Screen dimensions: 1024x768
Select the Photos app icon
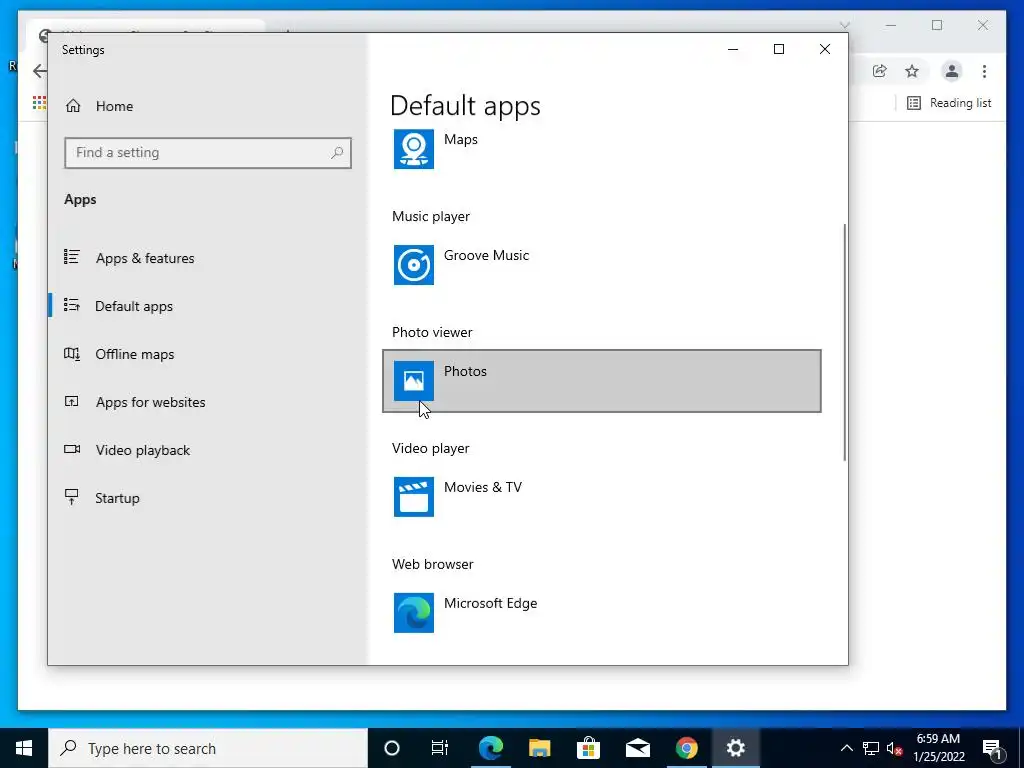(413, 381)
